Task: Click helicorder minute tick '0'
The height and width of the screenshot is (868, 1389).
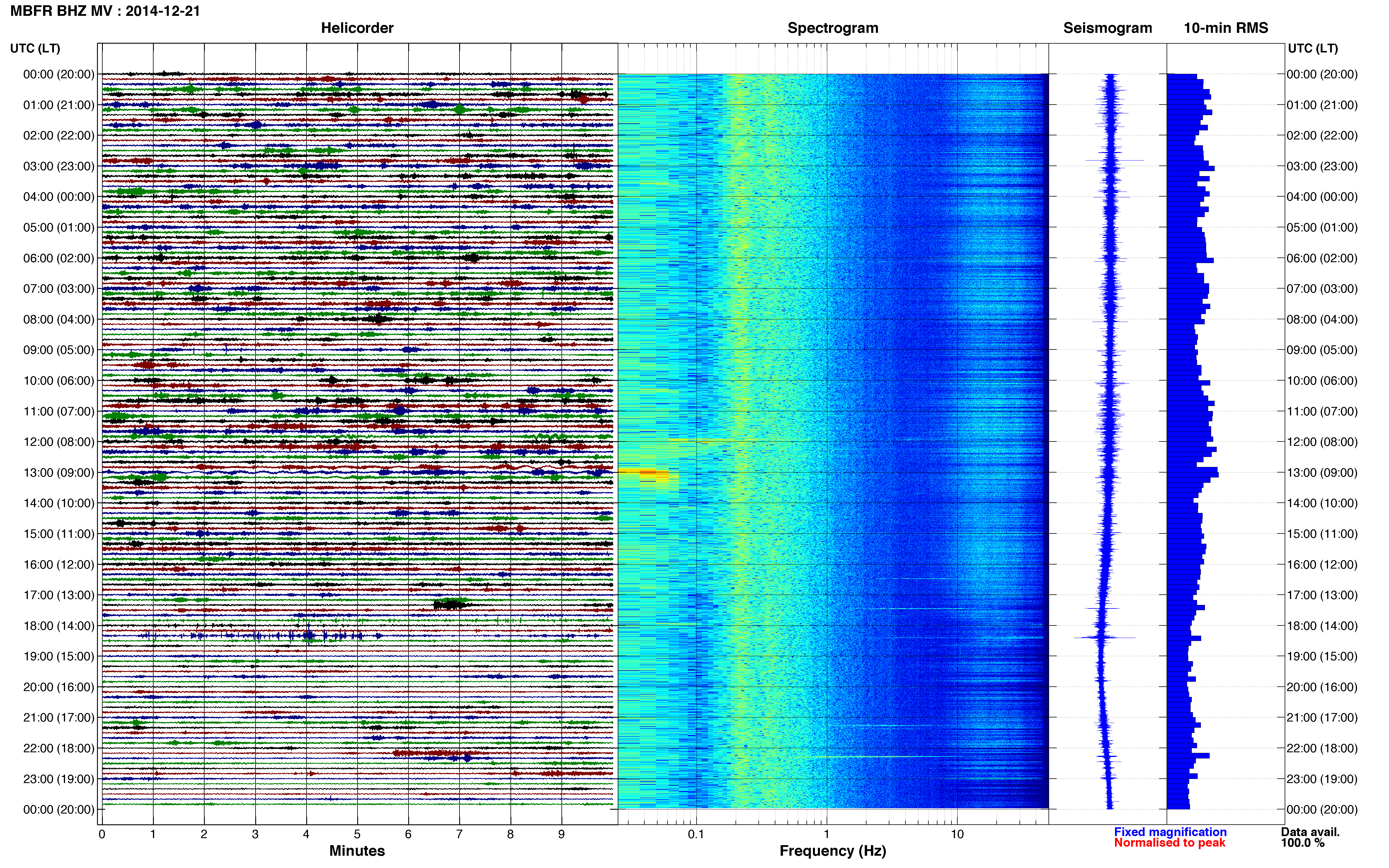Action: [x=102, y=834]
